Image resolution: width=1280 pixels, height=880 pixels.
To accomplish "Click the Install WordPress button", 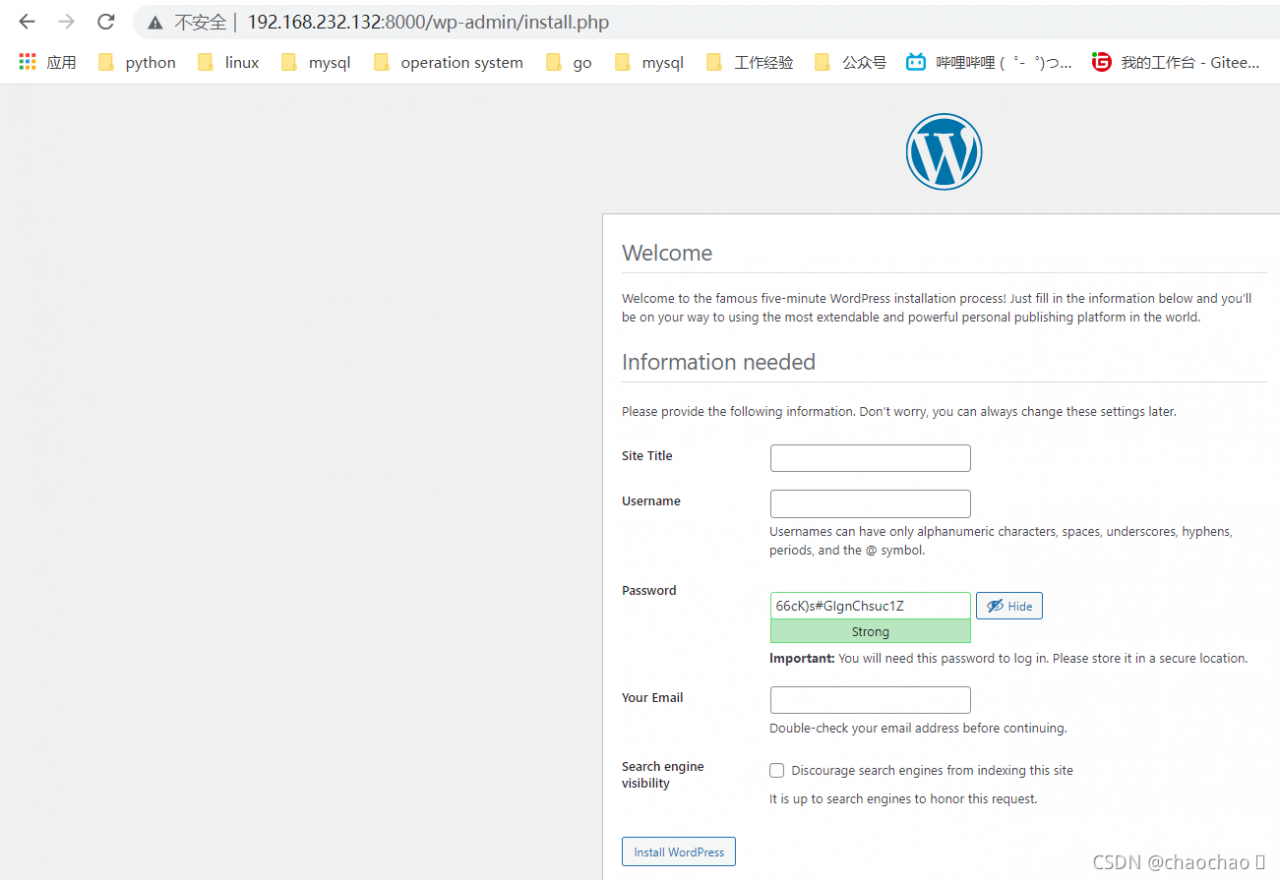I will pos(679,852).
